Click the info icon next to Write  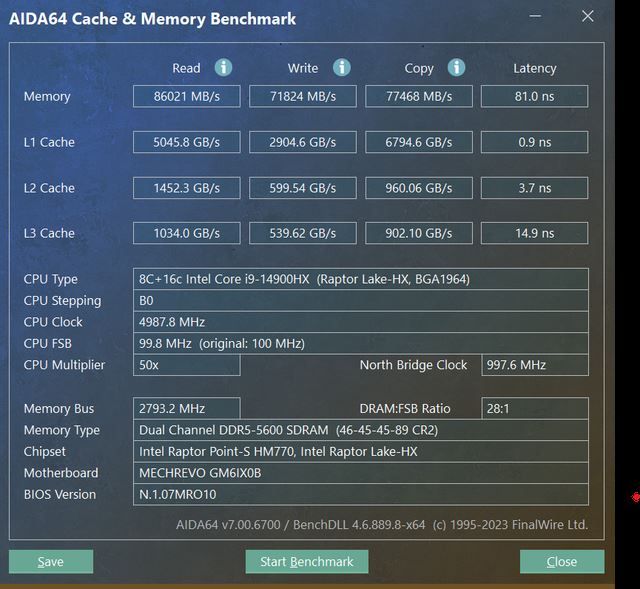(341, 67)
